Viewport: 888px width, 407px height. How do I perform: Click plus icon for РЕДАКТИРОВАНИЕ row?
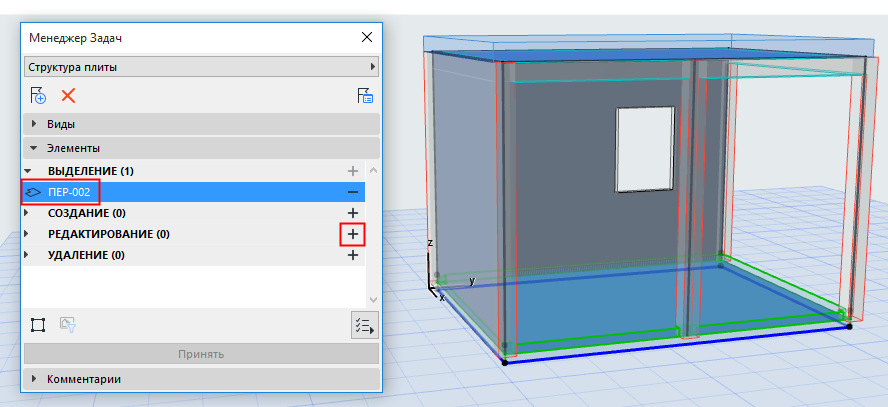coord(353,234)
